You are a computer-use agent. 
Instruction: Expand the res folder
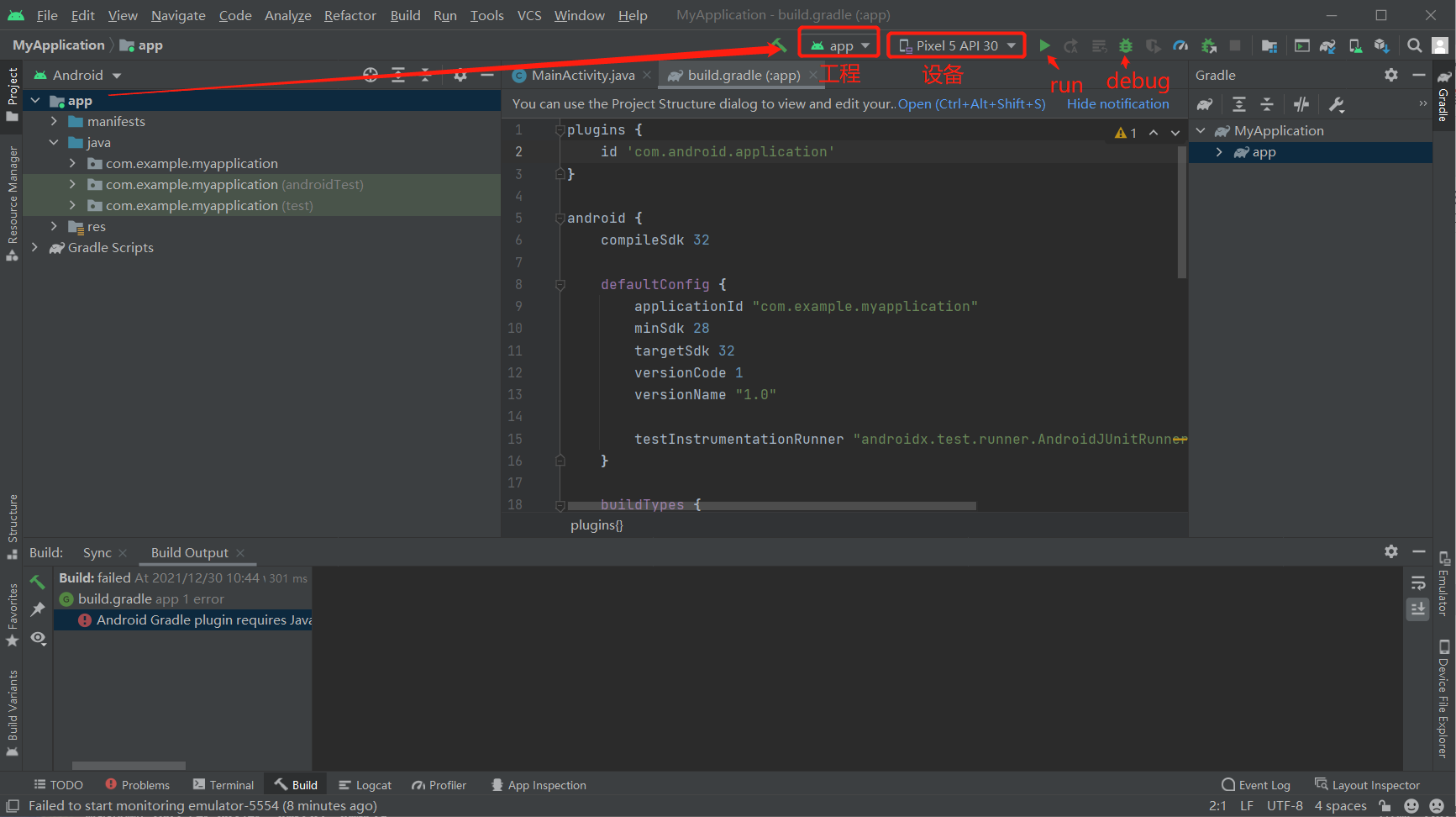(x=54, y=227)
